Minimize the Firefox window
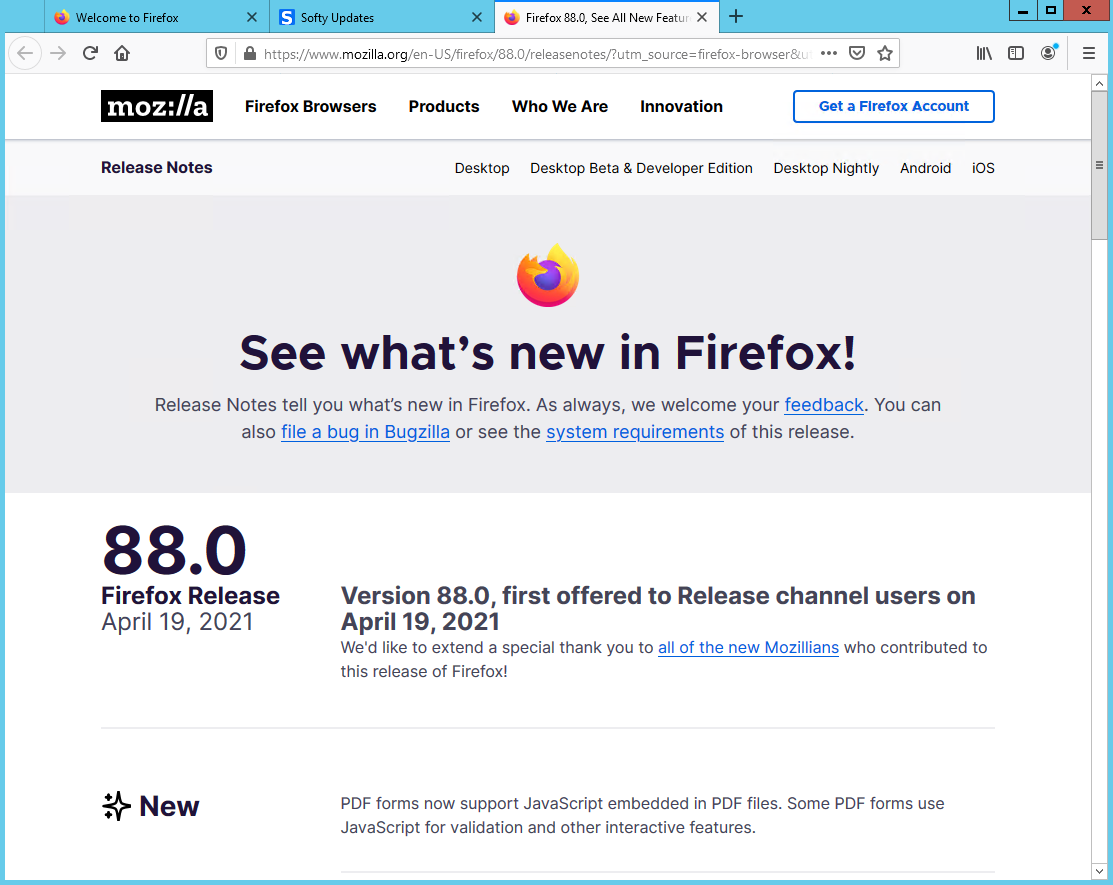The width and height of the screenshot is (1113, 885). pos(1023,10)
